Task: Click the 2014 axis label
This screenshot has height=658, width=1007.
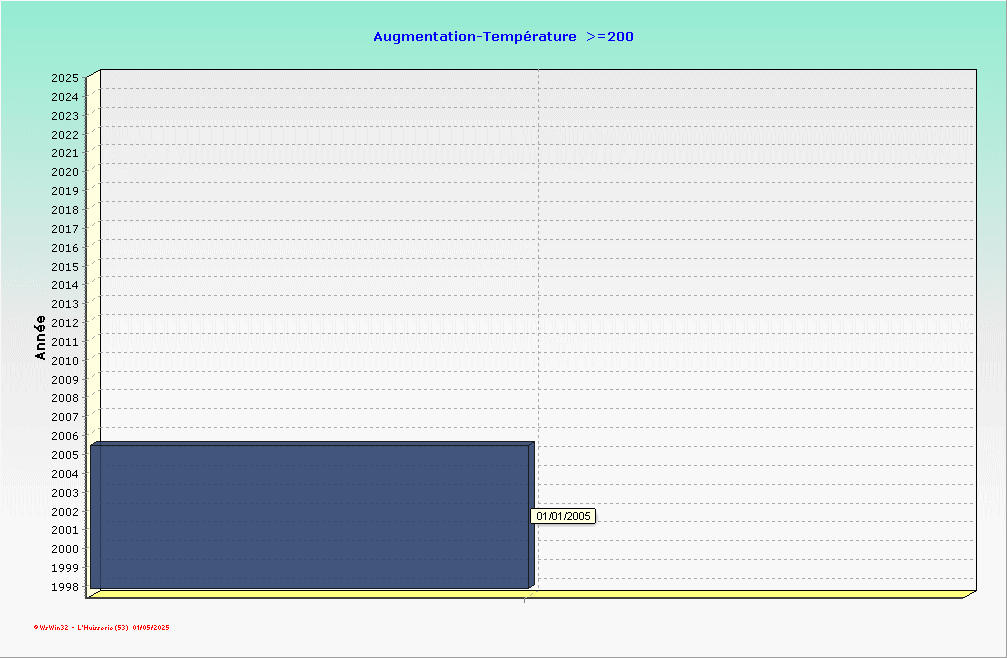Action: [65, 285]
